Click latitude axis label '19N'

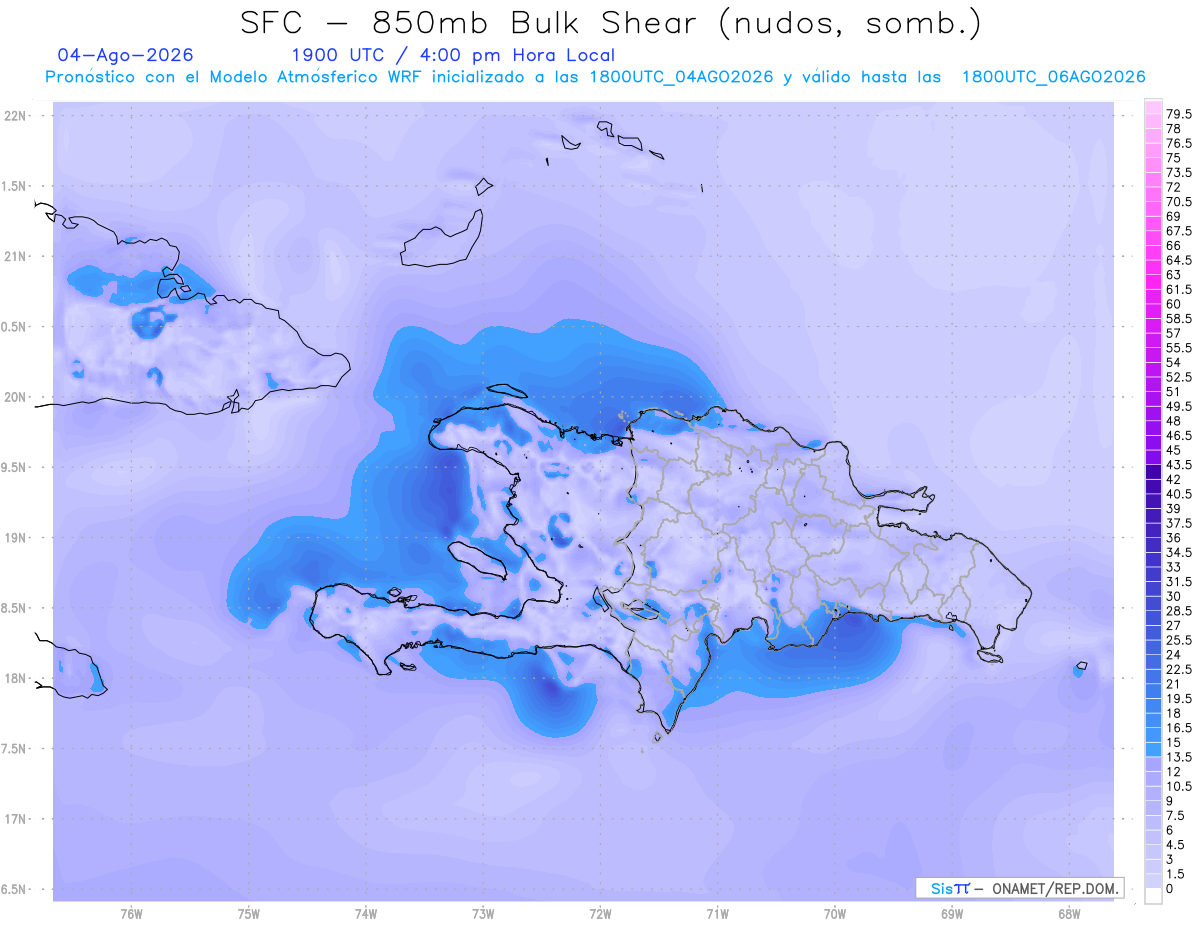(15, 538)
